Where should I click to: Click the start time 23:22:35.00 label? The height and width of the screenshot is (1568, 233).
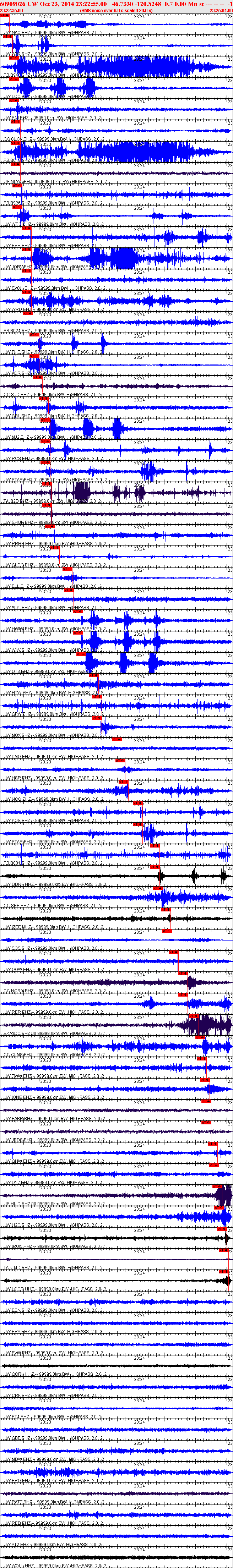pos(12,10)
